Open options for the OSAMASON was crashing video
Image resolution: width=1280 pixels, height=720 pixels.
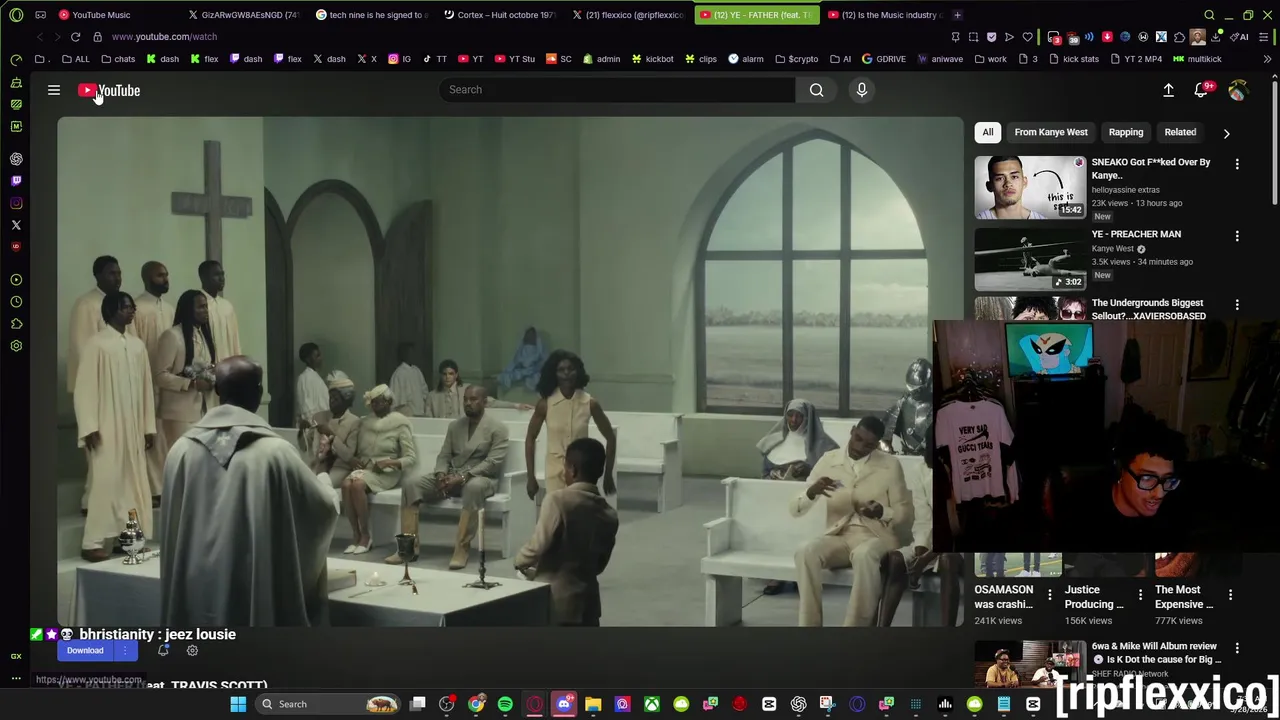pyautogui.click(x=1049, y=595)
